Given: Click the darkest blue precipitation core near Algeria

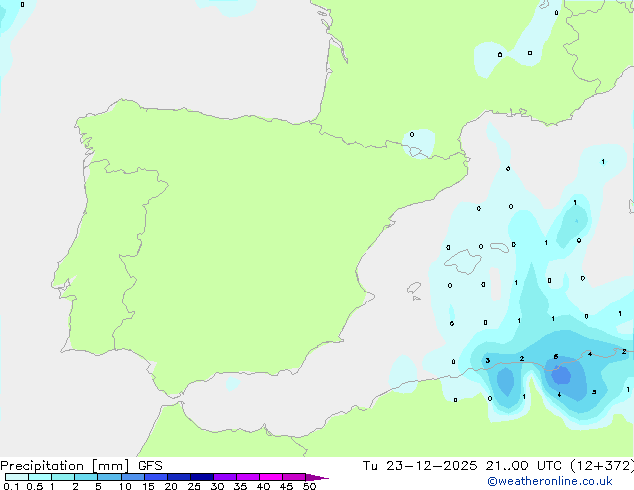Looking at the screenshot, I should coord(561,376).
